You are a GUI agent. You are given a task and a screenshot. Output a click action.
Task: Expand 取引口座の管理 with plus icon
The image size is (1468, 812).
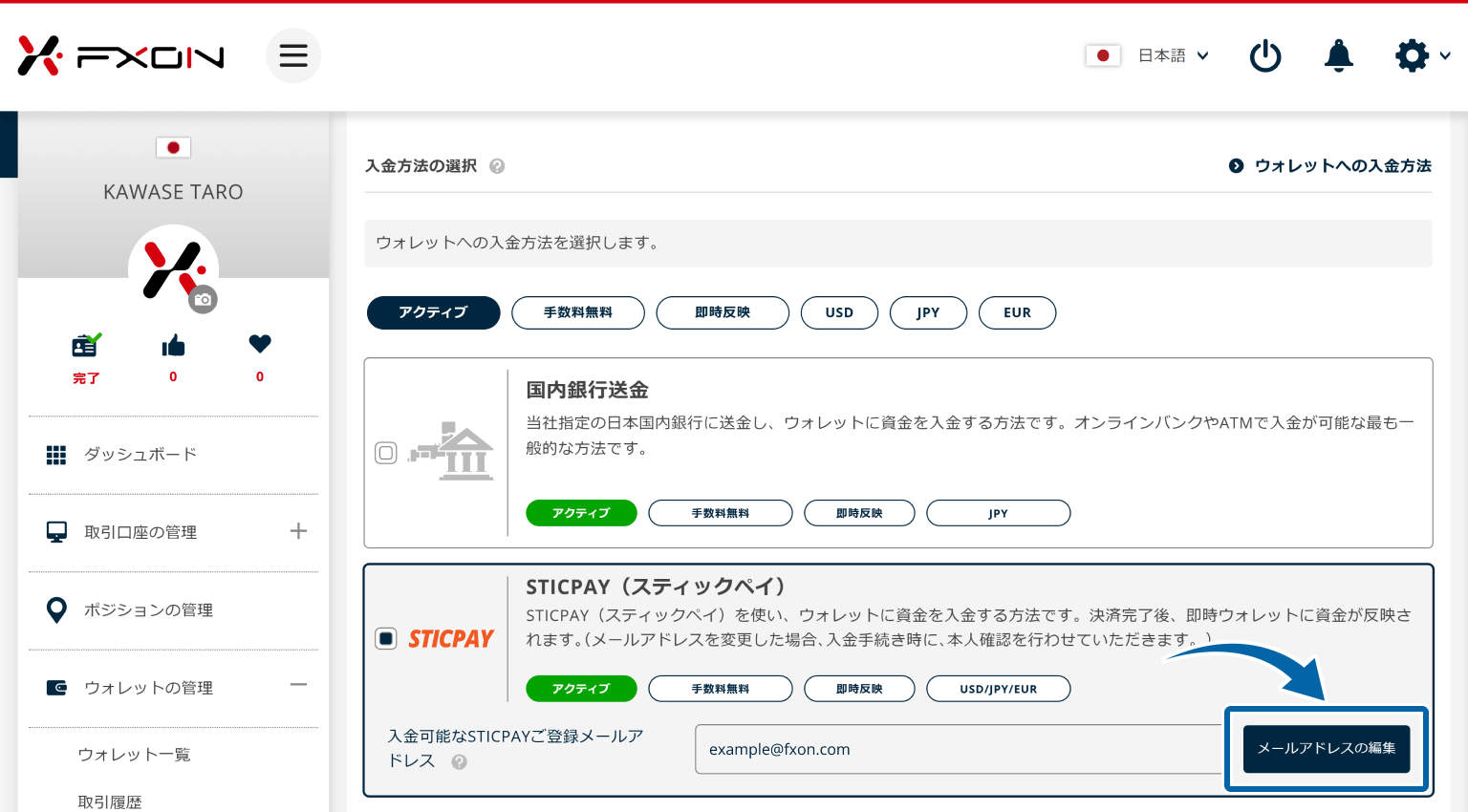298,531
